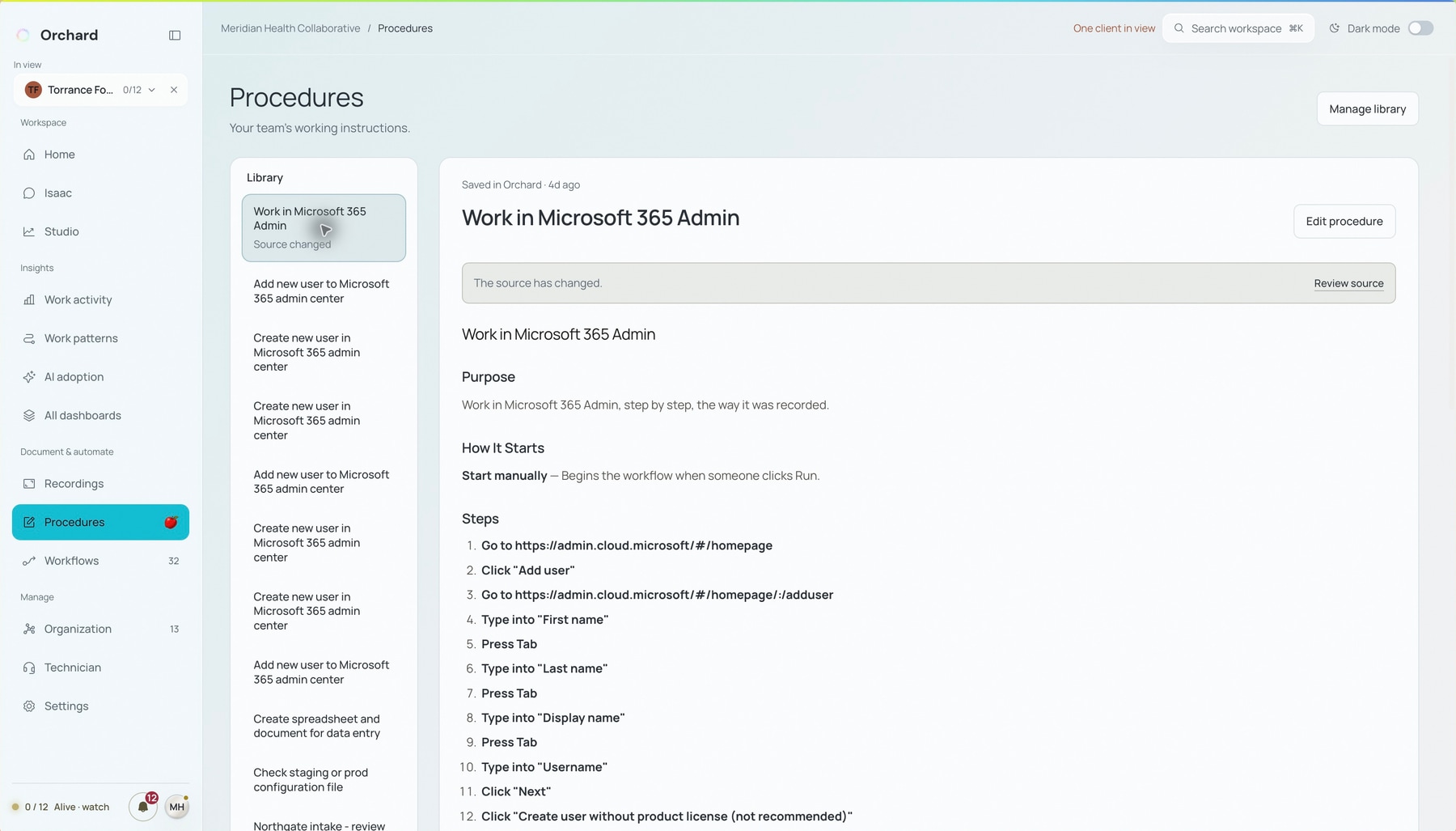Click step Click "Add user"
Viewport: 1456px width, 831px height.
[528, 570]
